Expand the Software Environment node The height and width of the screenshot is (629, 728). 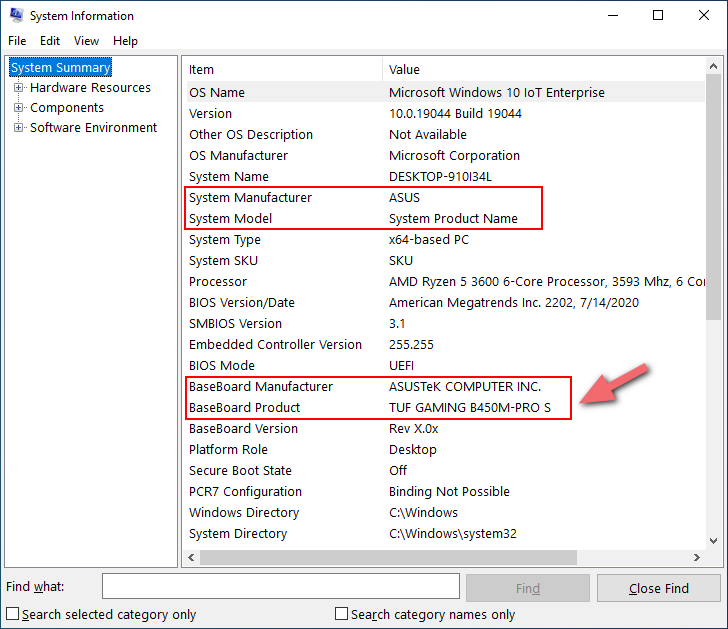point(18,127)
